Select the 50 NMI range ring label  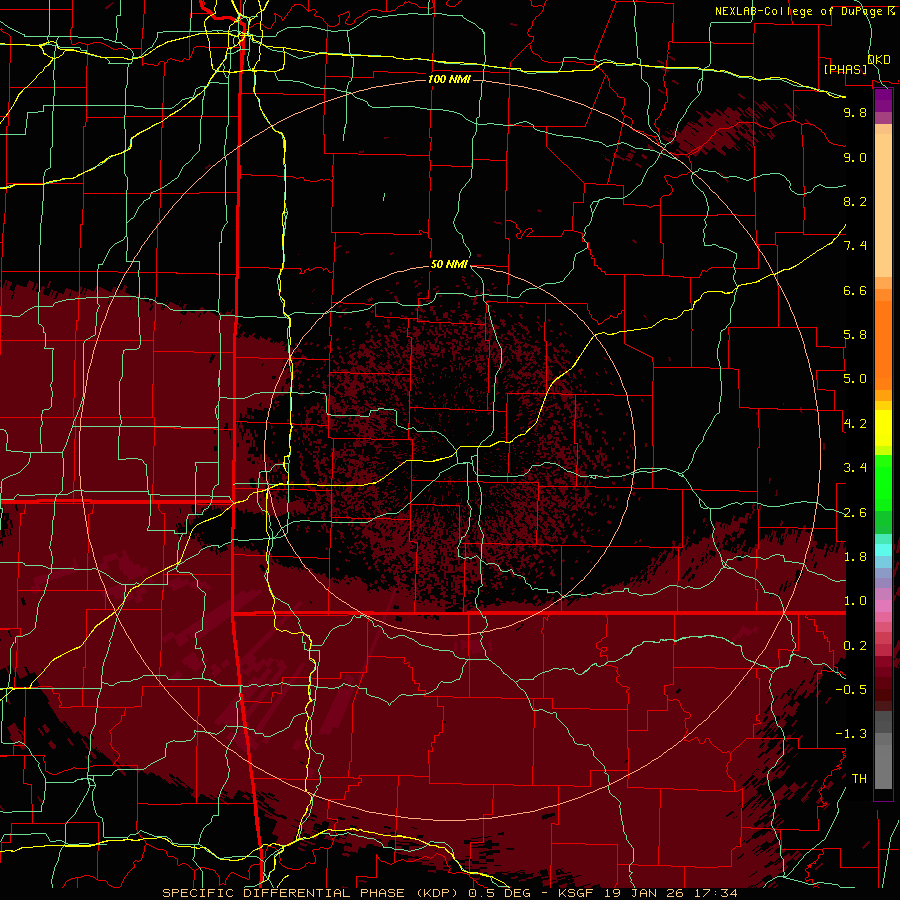click(449, 264)
